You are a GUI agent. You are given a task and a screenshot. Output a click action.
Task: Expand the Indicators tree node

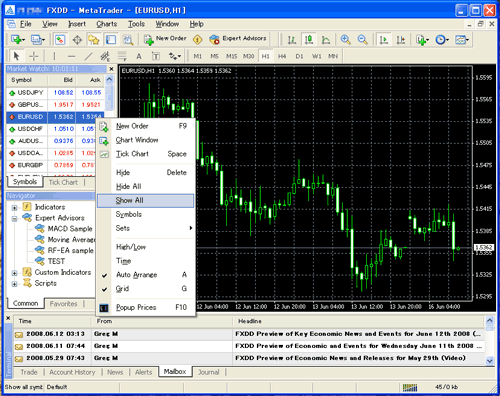pos(14,208)
